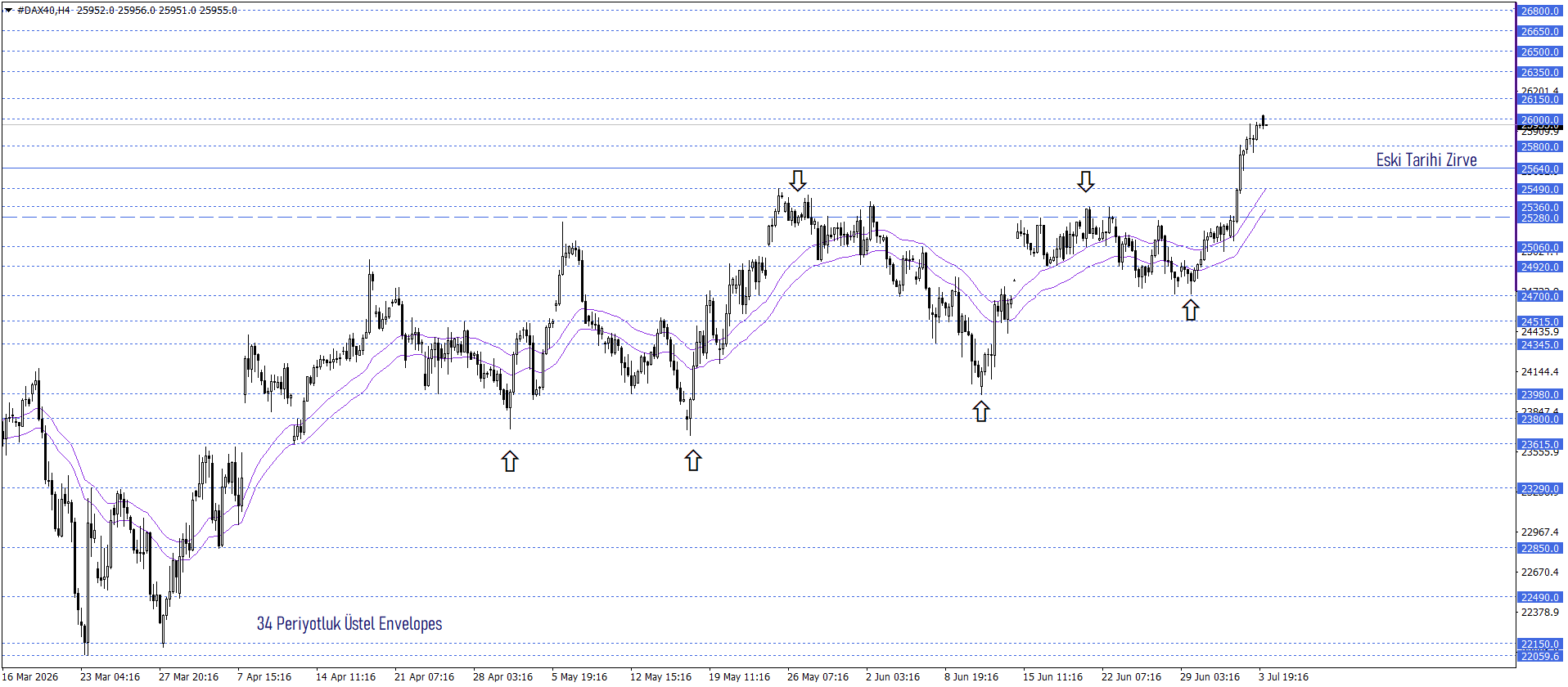Select the 26 May 07:16 time label
The width and height of the screenshot is (1568, 687).
(x=818, y=676)
